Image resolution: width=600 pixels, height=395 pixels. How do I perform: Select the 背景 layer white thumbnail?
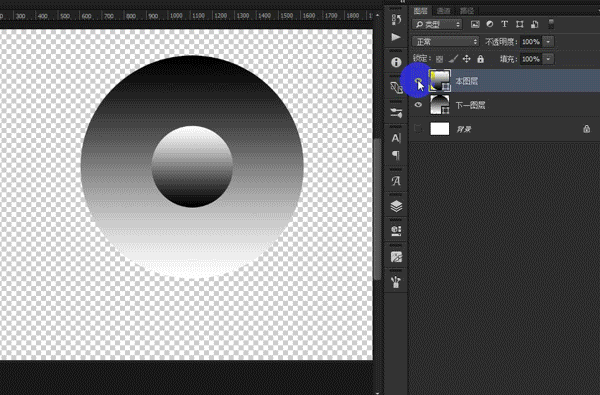[440, 129]
